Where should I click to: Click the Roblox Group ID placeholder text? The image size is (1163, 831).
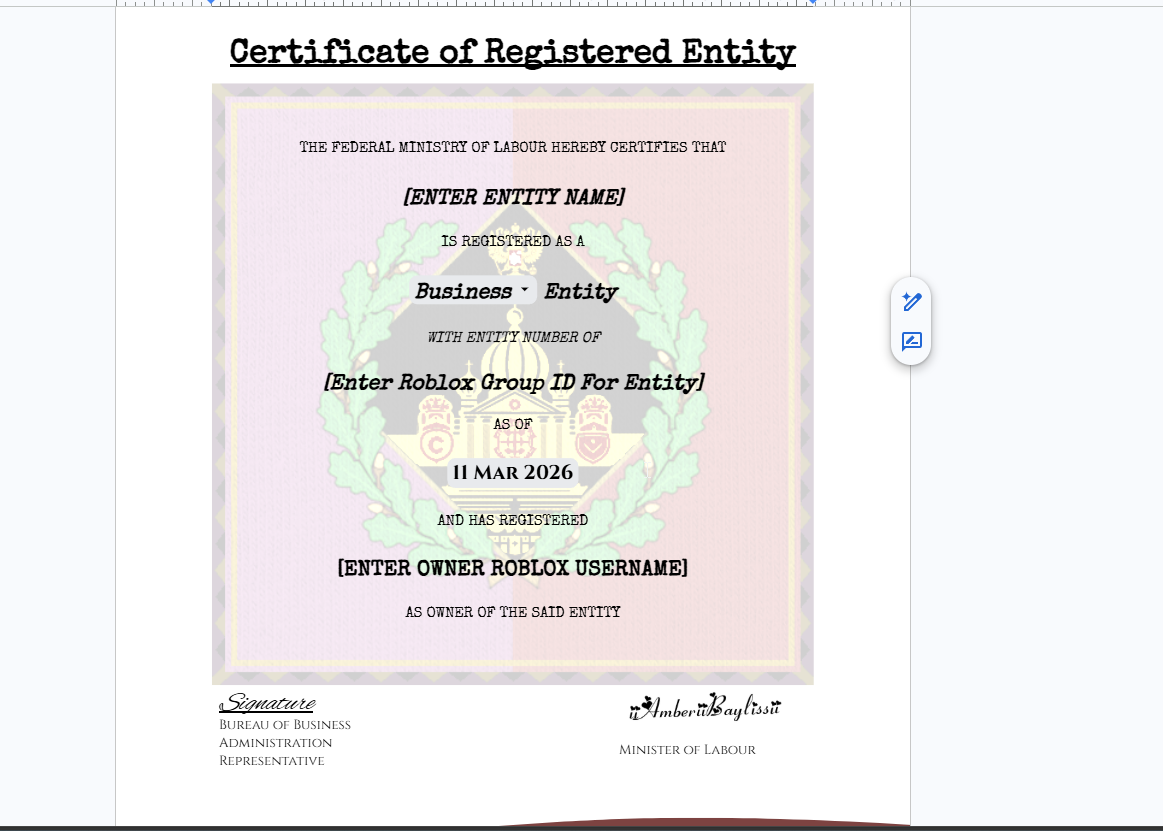tap(513, 383)
